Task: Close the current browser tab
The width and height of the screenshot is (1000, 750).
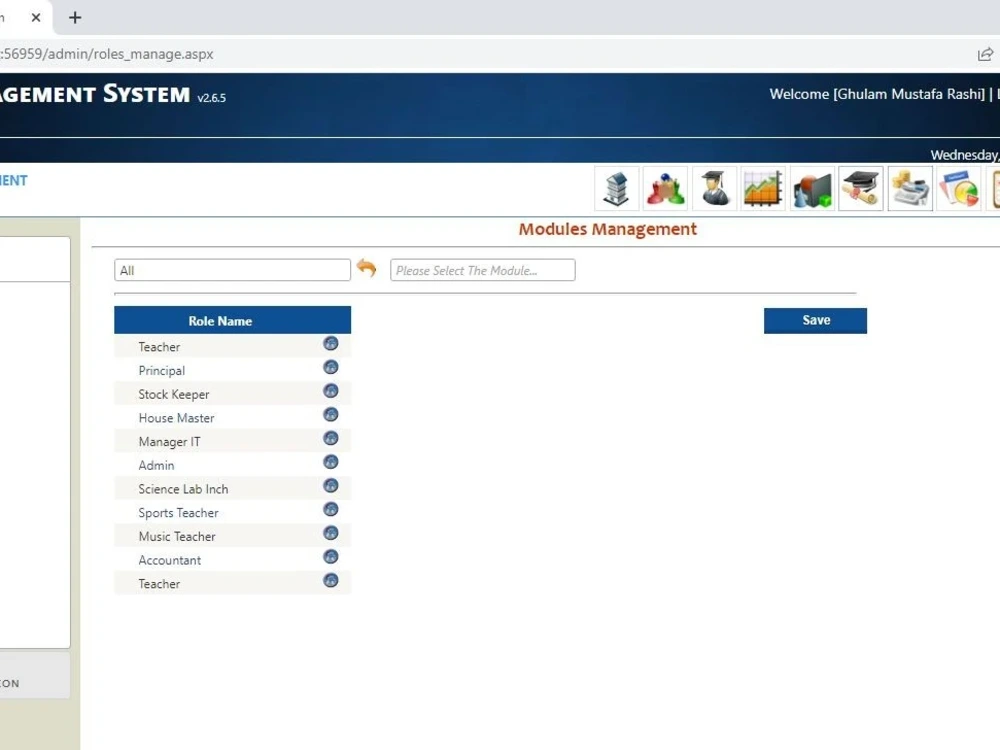Action: tap(36, 18)
